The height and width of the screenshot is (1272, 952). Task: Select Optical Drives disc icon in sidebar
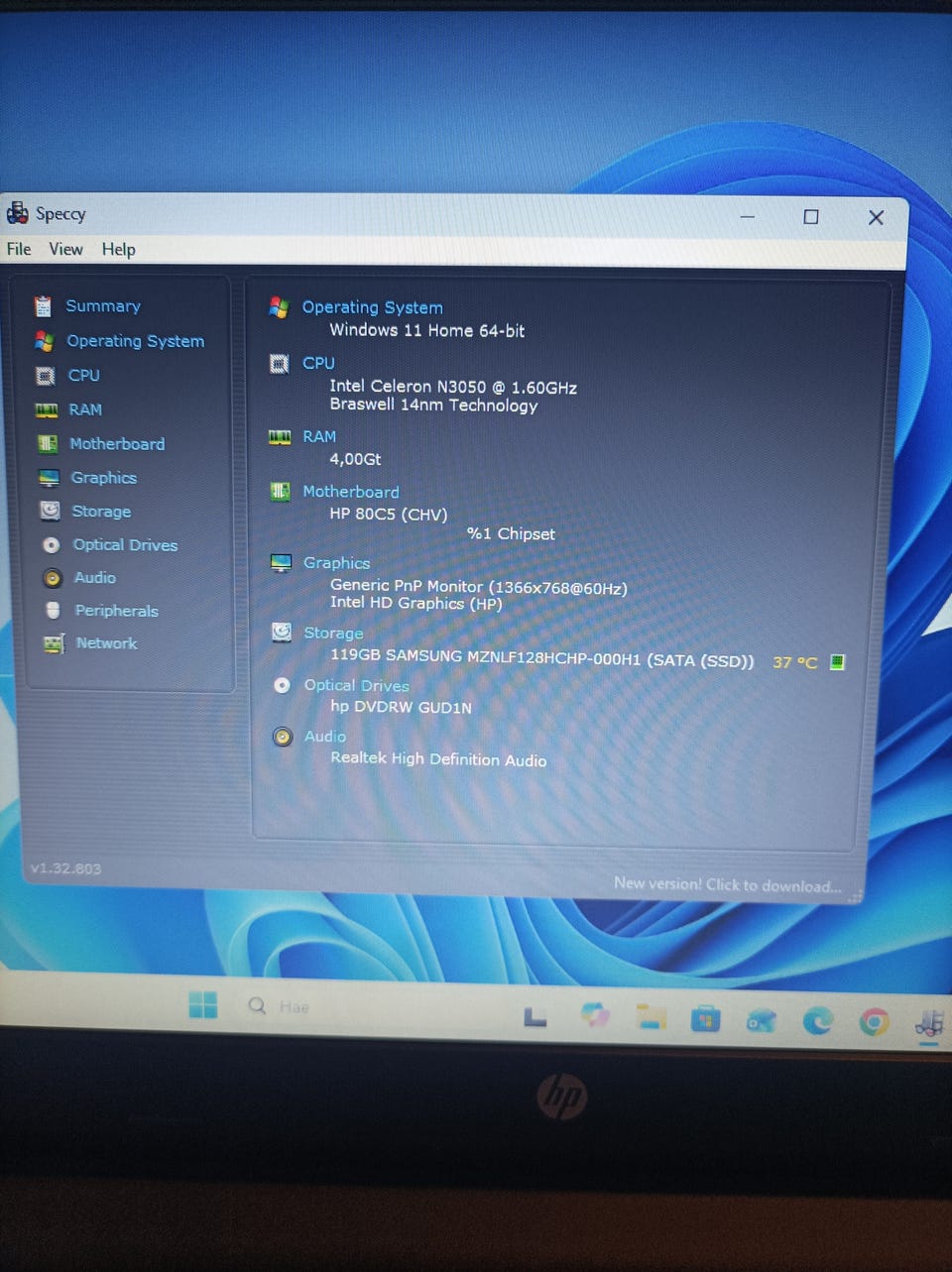point(52,545)
